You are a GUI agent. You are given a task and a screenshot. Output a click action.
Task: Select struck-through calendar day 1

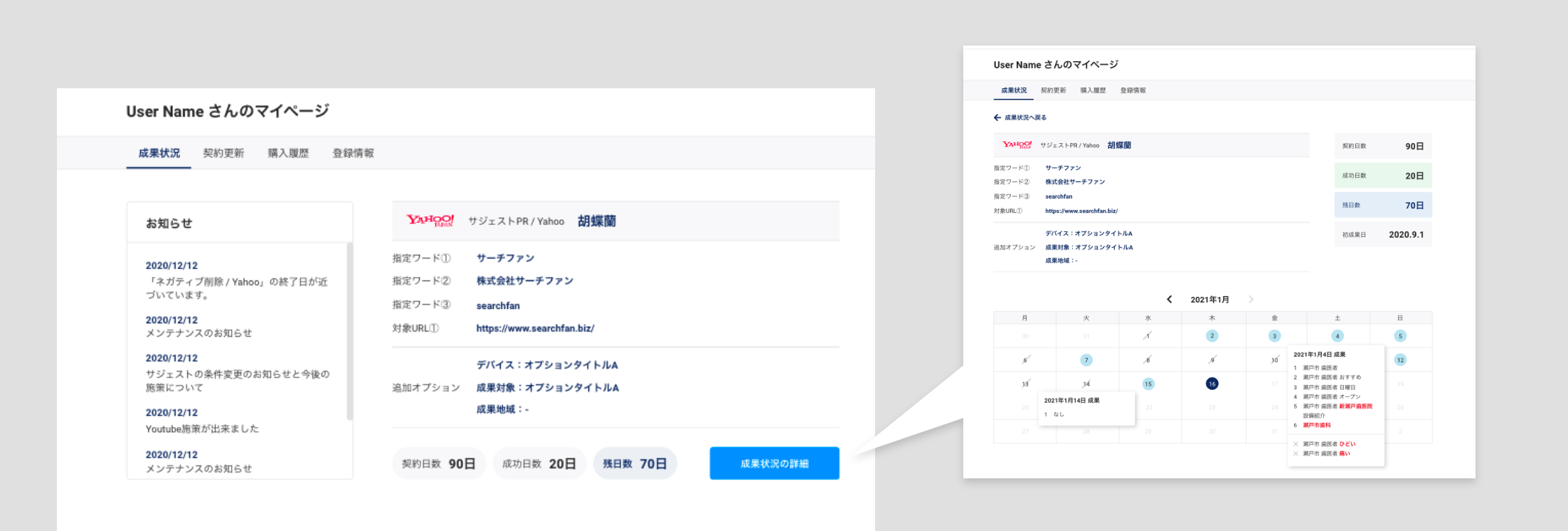point(1148,336)
